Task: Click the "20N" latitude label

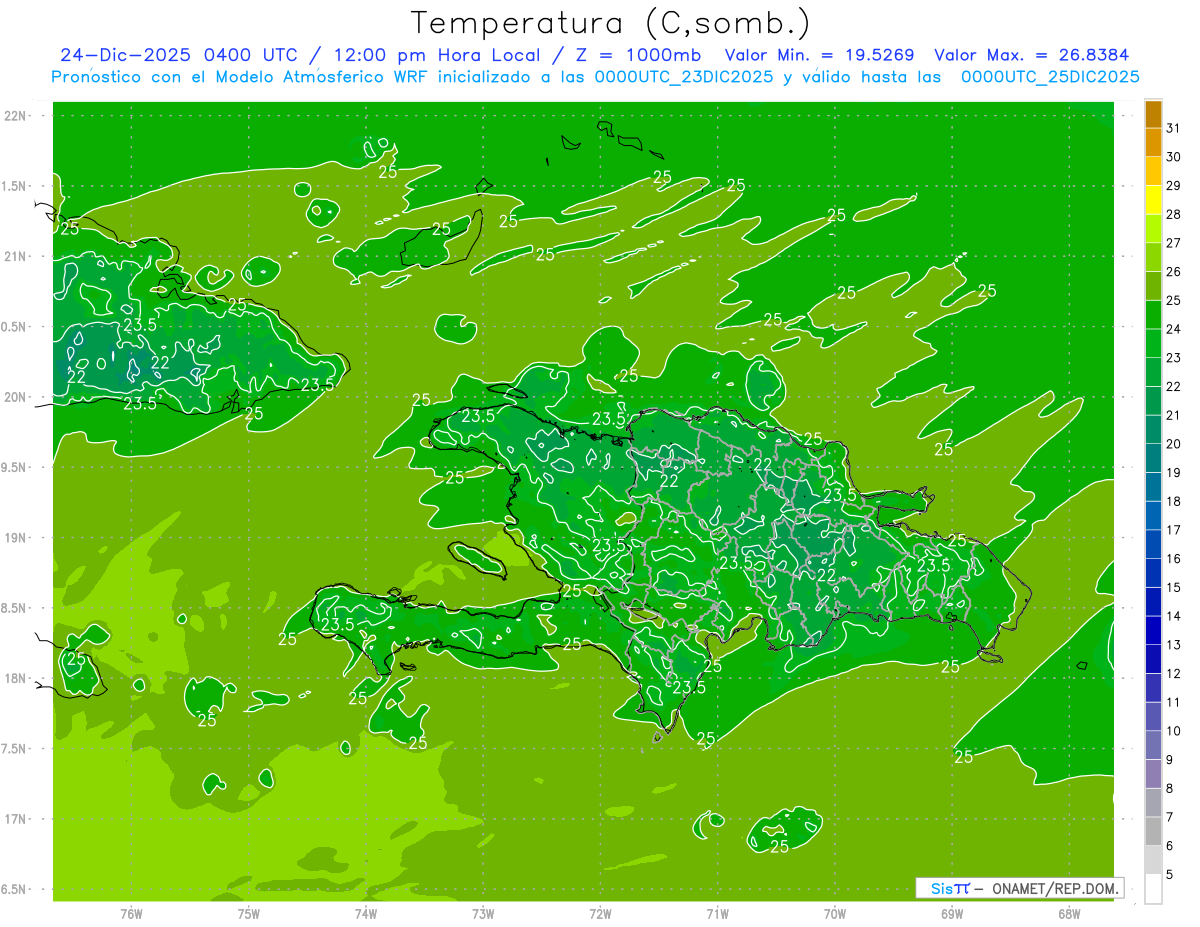Action: pos(15,397)
